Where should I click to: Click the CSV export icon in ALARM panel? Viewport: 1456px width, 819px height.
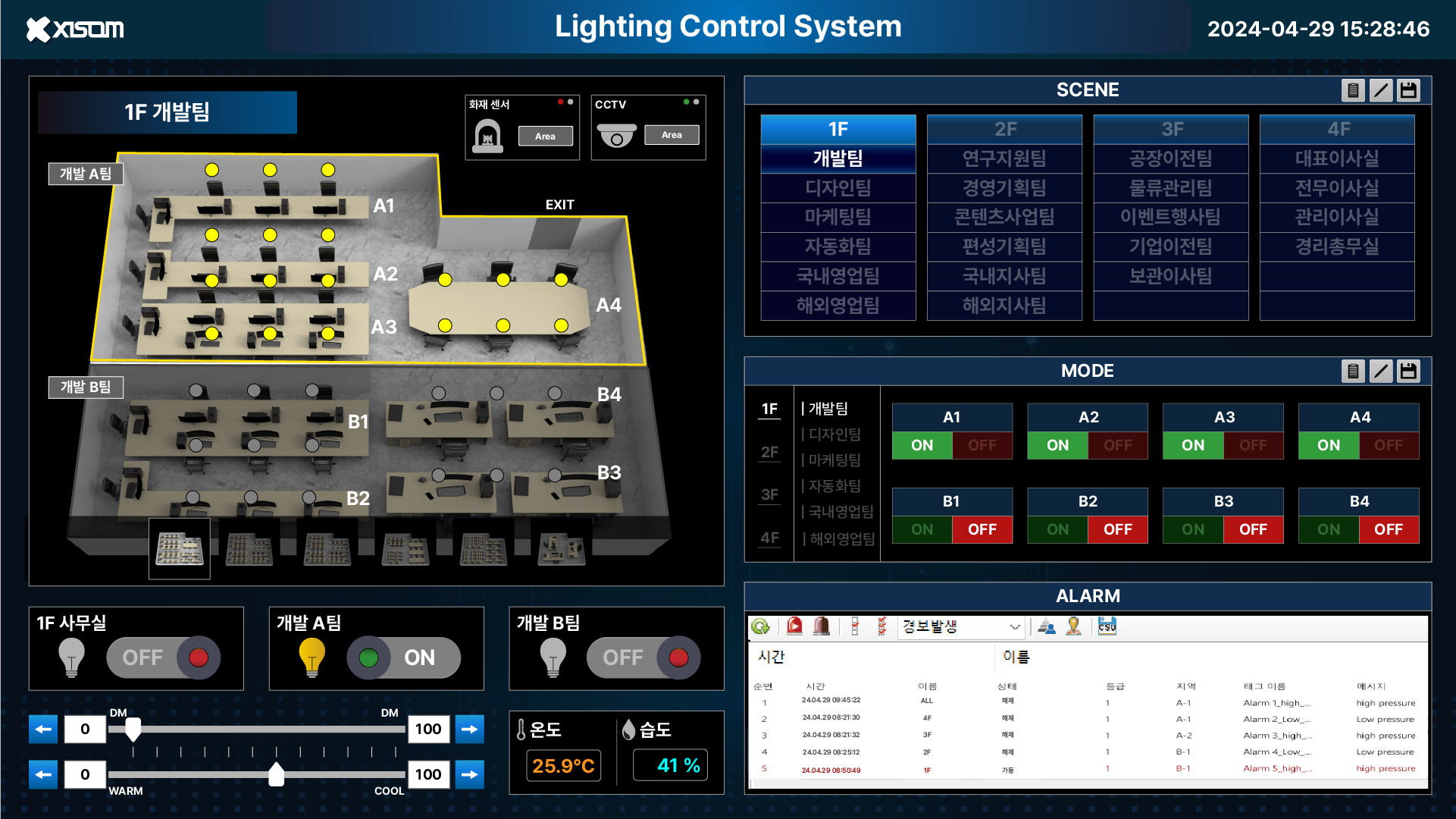tap(1107, 627)
